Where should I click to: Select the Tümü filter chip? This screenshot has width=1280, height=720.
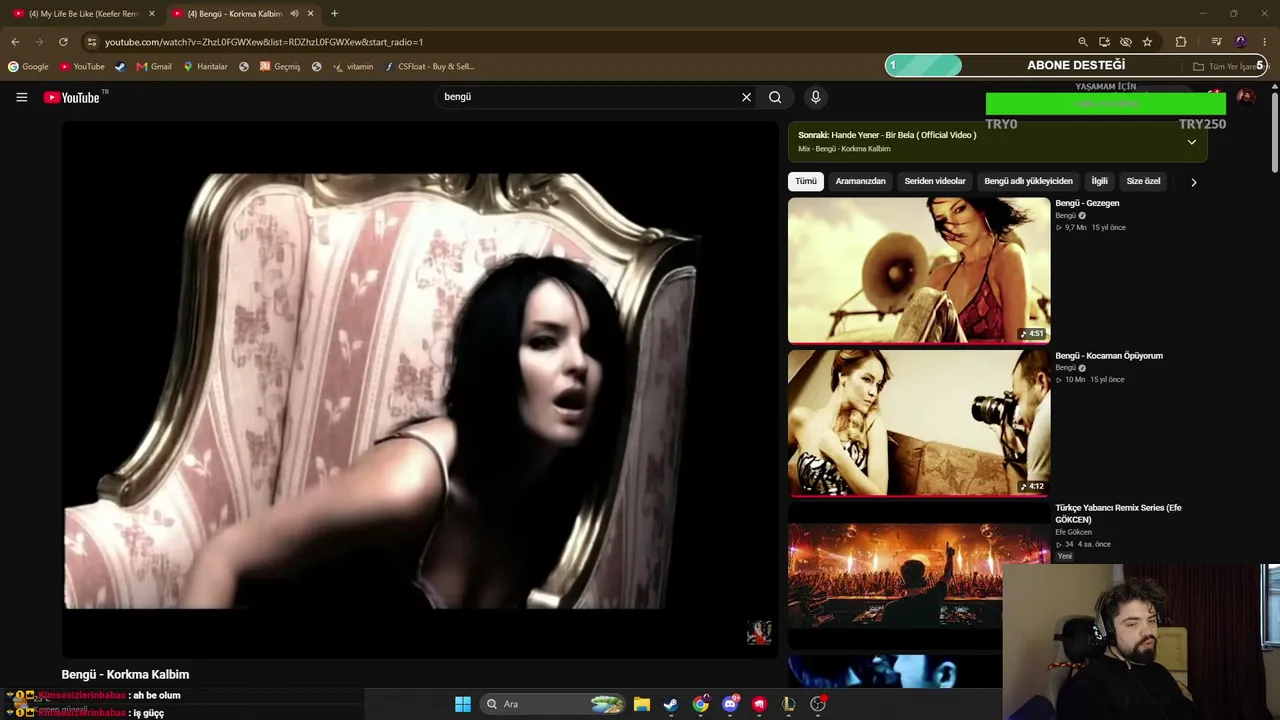coord(806,181)
